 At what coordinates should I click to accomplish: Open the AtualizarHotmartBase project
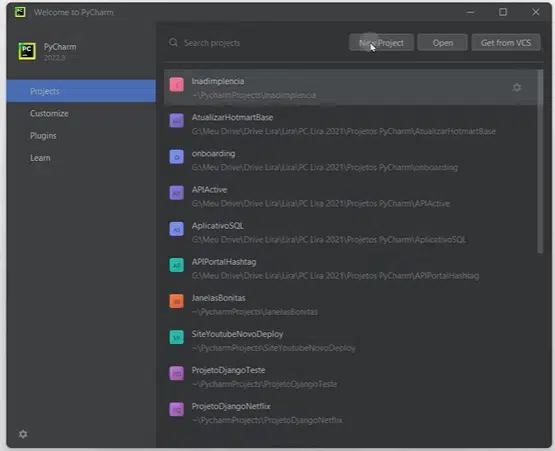coord(350,124)
